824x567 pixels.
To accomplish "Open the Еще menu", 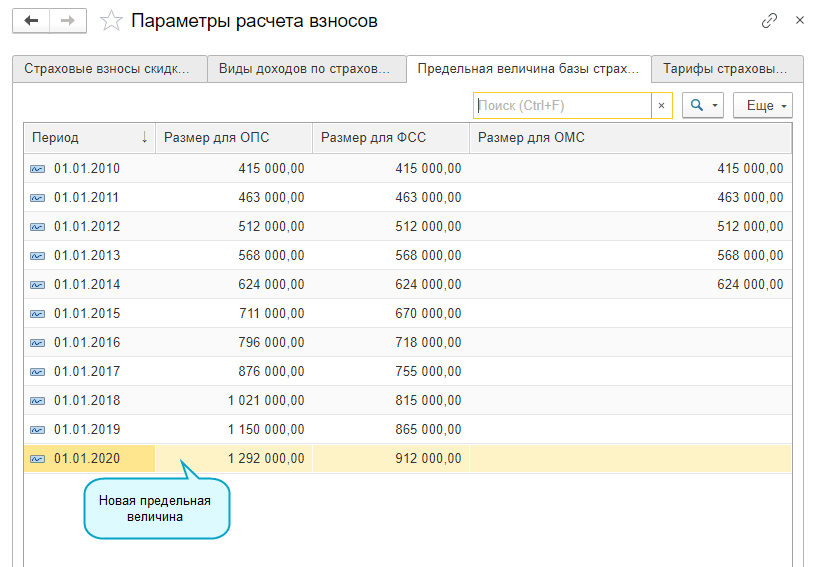I will point(763,106).
